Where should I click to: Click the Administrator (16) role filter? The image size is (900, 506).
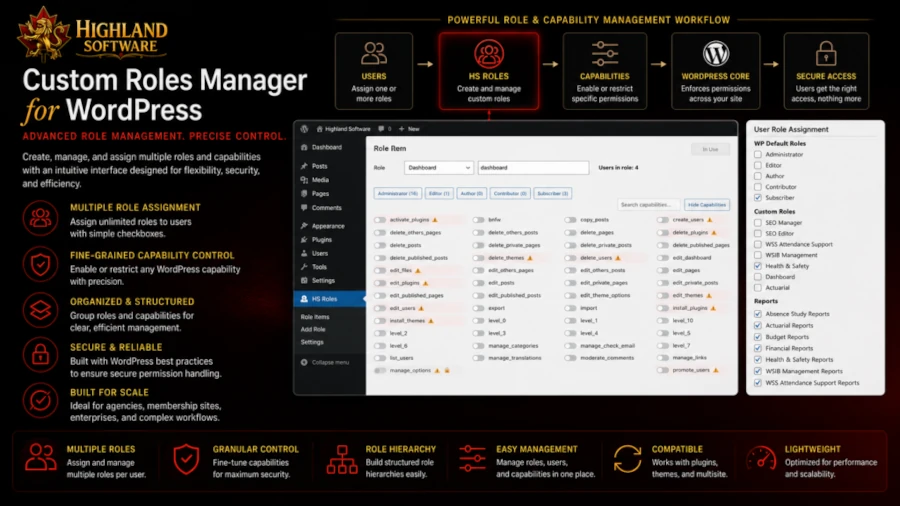click(398, 193)
